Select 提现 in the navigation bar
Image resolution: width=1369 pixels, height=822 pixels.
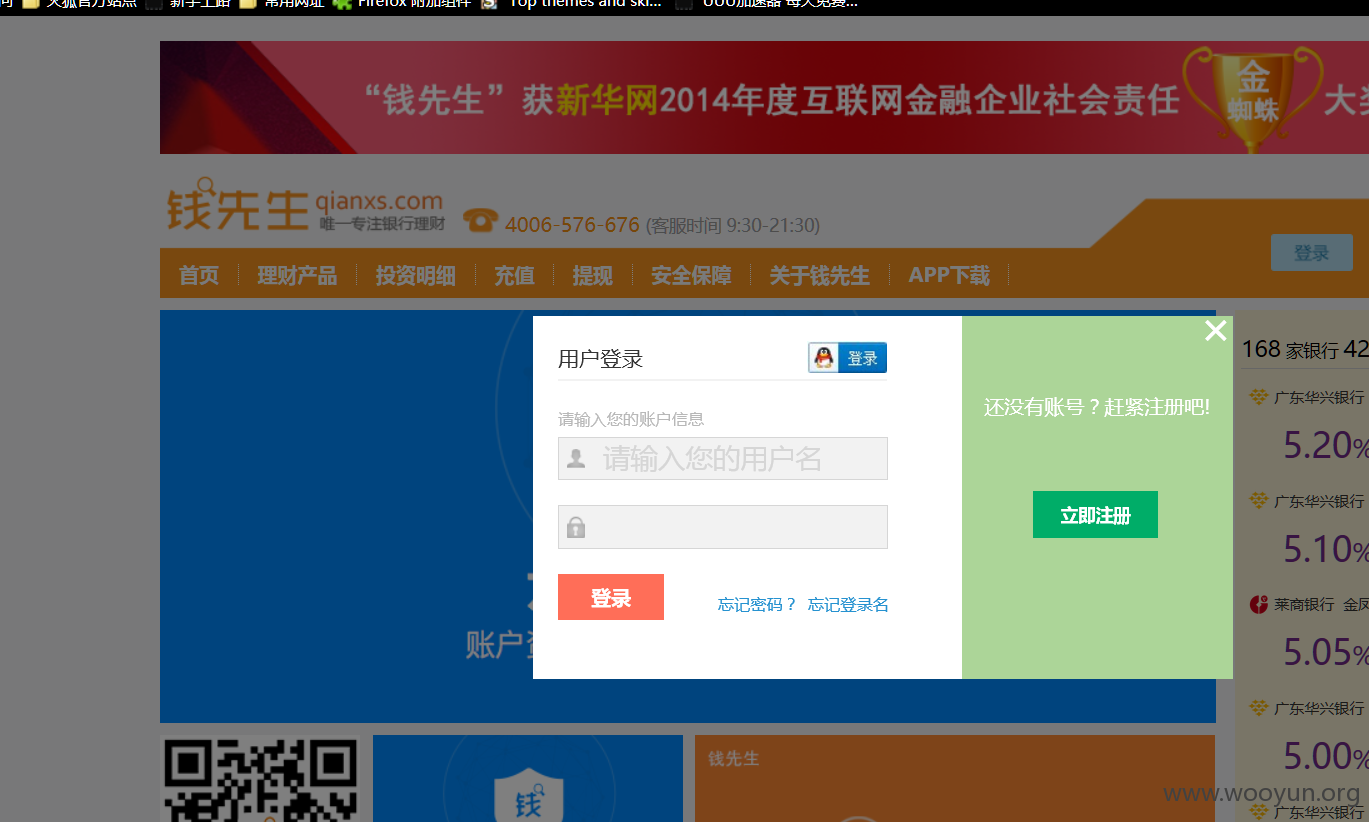point(592,275)
